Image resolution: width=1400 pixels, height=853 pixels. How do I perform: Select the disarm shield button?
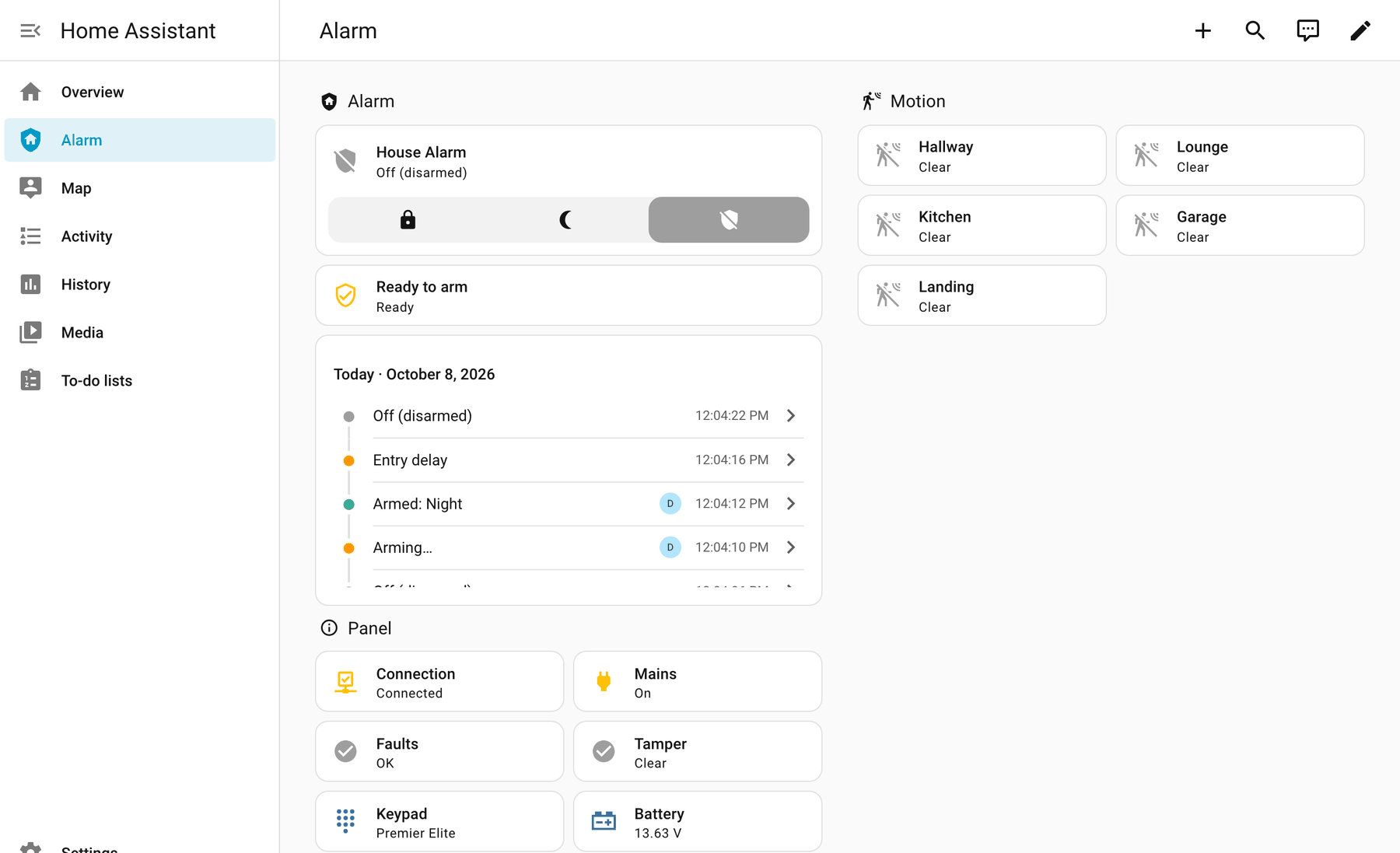tap(729, 220)
